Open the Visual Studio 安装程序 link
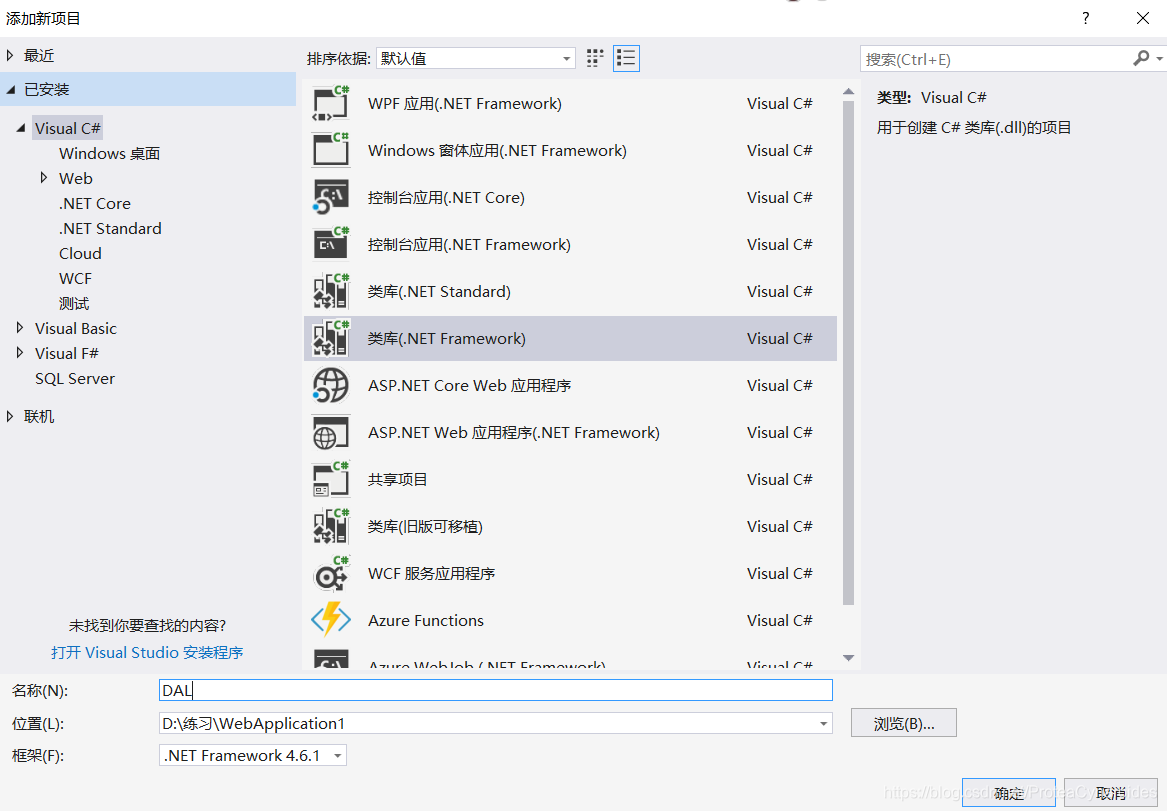The width and height of the screenshot is (1167, 811). (147, 653)
